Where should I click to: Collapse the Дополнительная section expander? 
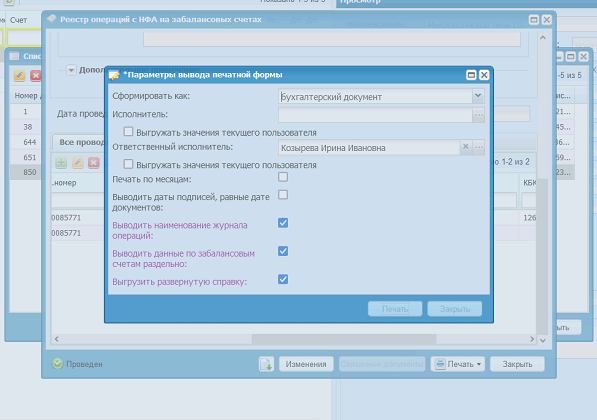point(71,70)
